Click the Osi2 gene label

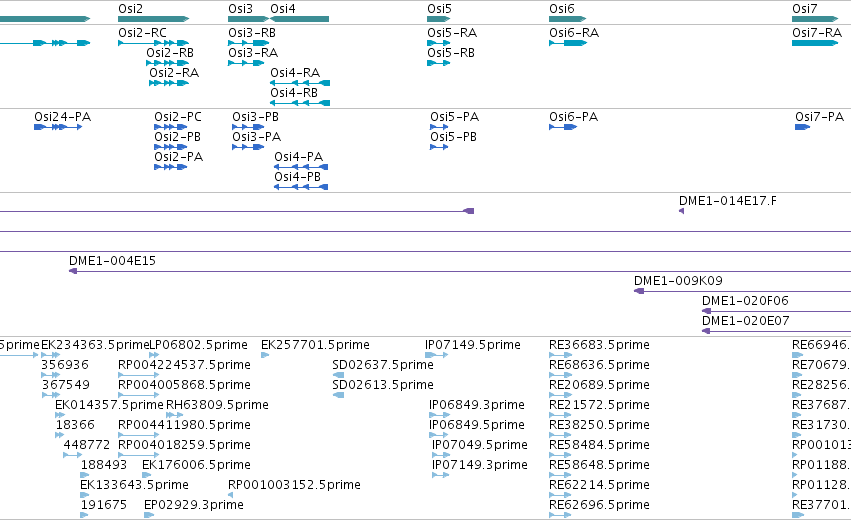click(x=131, y=9)
